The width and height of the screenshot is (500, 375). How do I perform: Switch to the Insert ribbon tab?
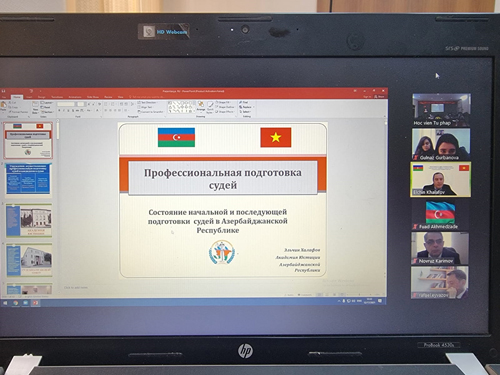tap(29, 97)
